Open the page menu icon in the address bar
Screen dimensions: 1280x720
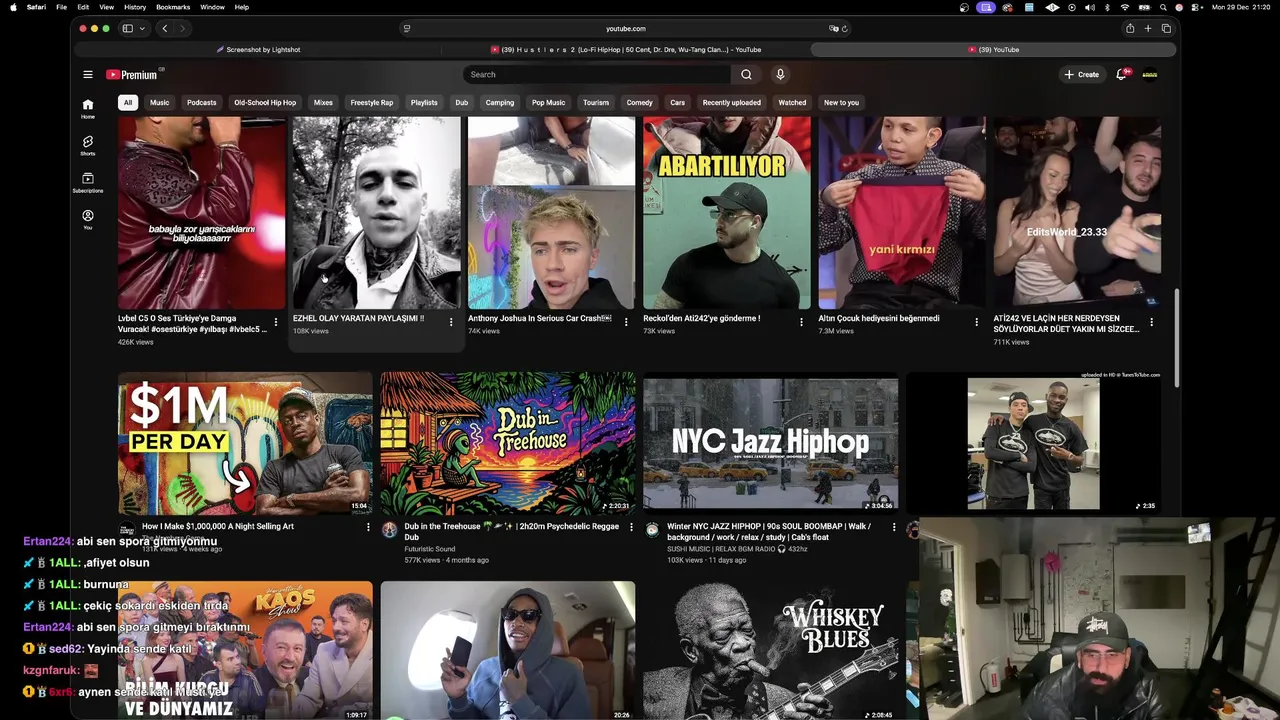point(406,28)
